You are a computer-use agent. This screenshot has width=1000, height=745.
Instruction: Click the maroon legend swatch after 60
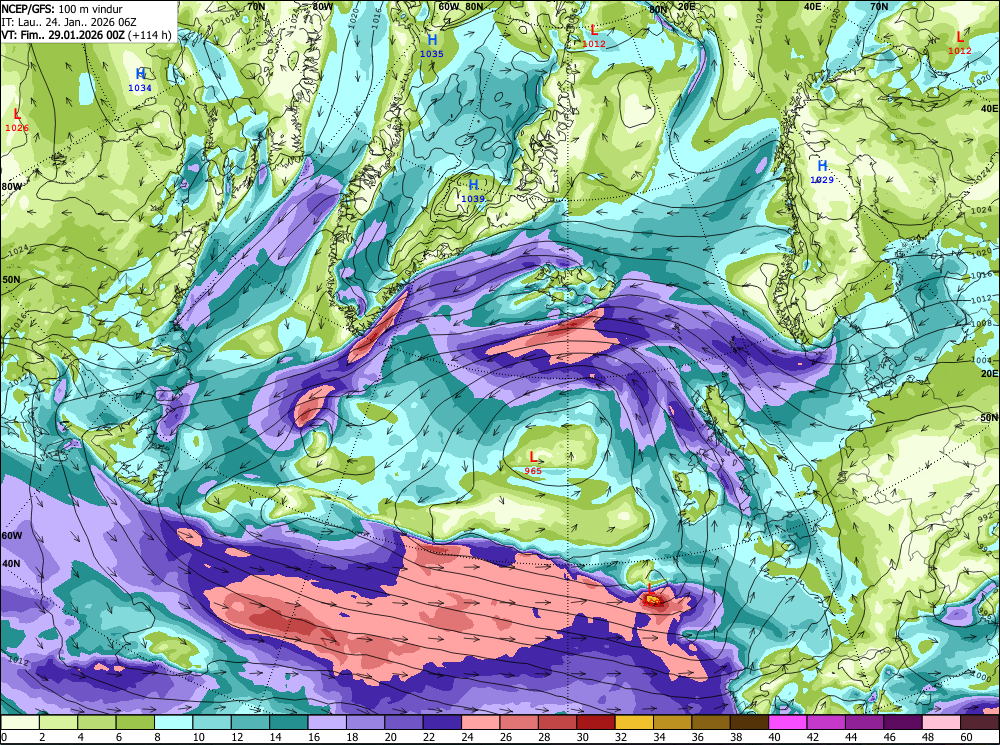pos(980,722)
